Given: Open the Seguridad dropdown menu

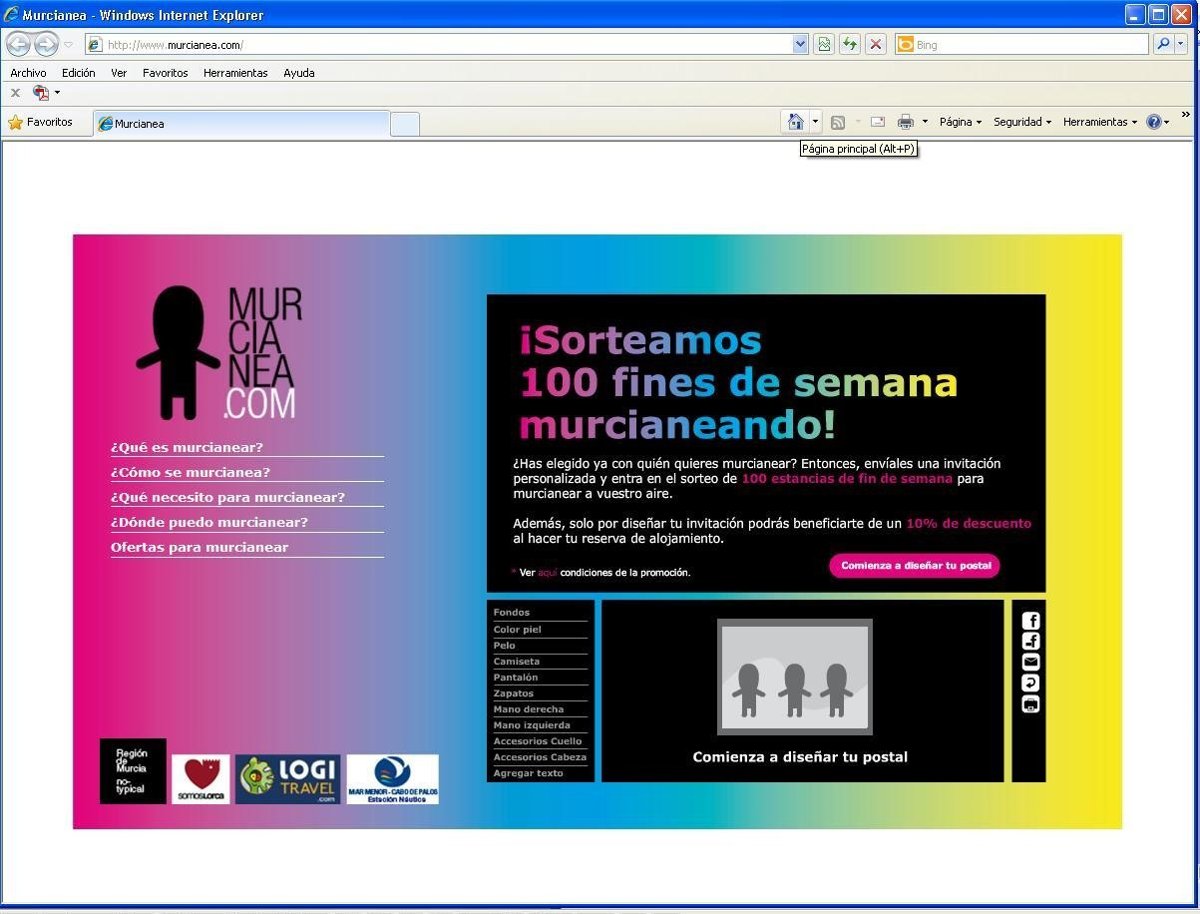Looking at the screenshot, I should (1022, 122).
